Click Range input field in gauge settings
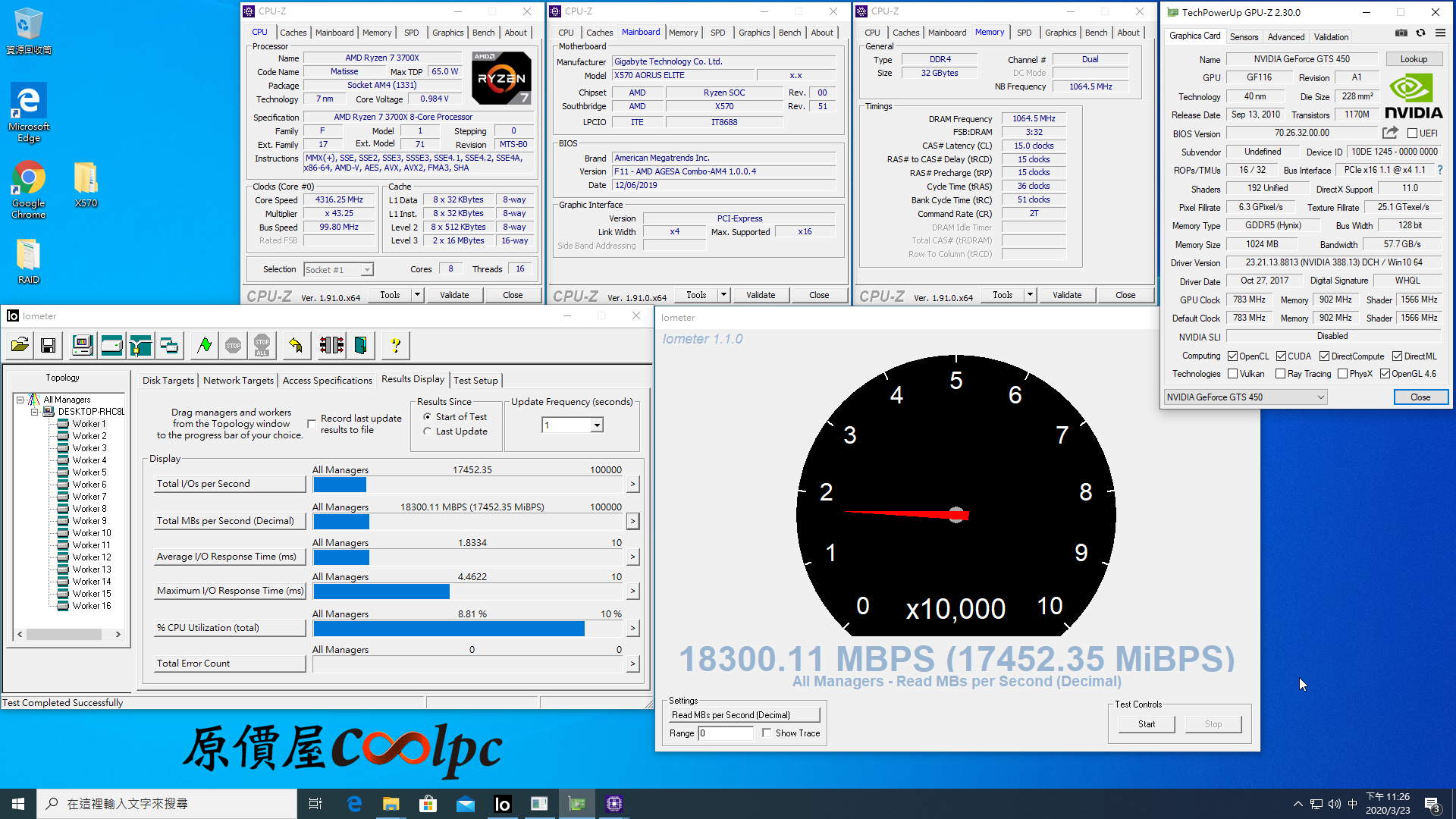This screenshot has width=1456, height=819. (x=726, y=733)
